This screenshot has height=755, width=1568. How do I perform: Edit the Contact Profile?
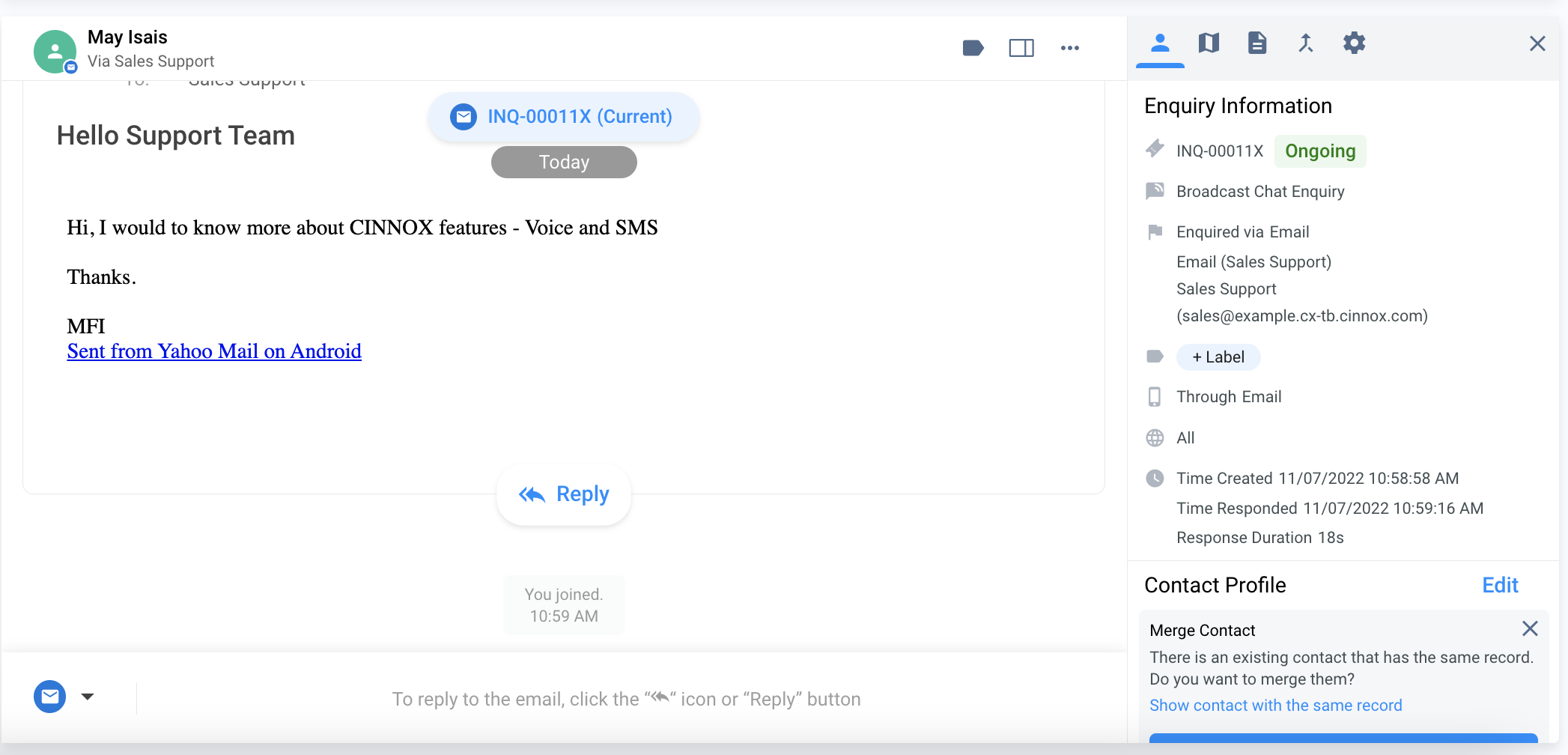(x=1500, y=585)
